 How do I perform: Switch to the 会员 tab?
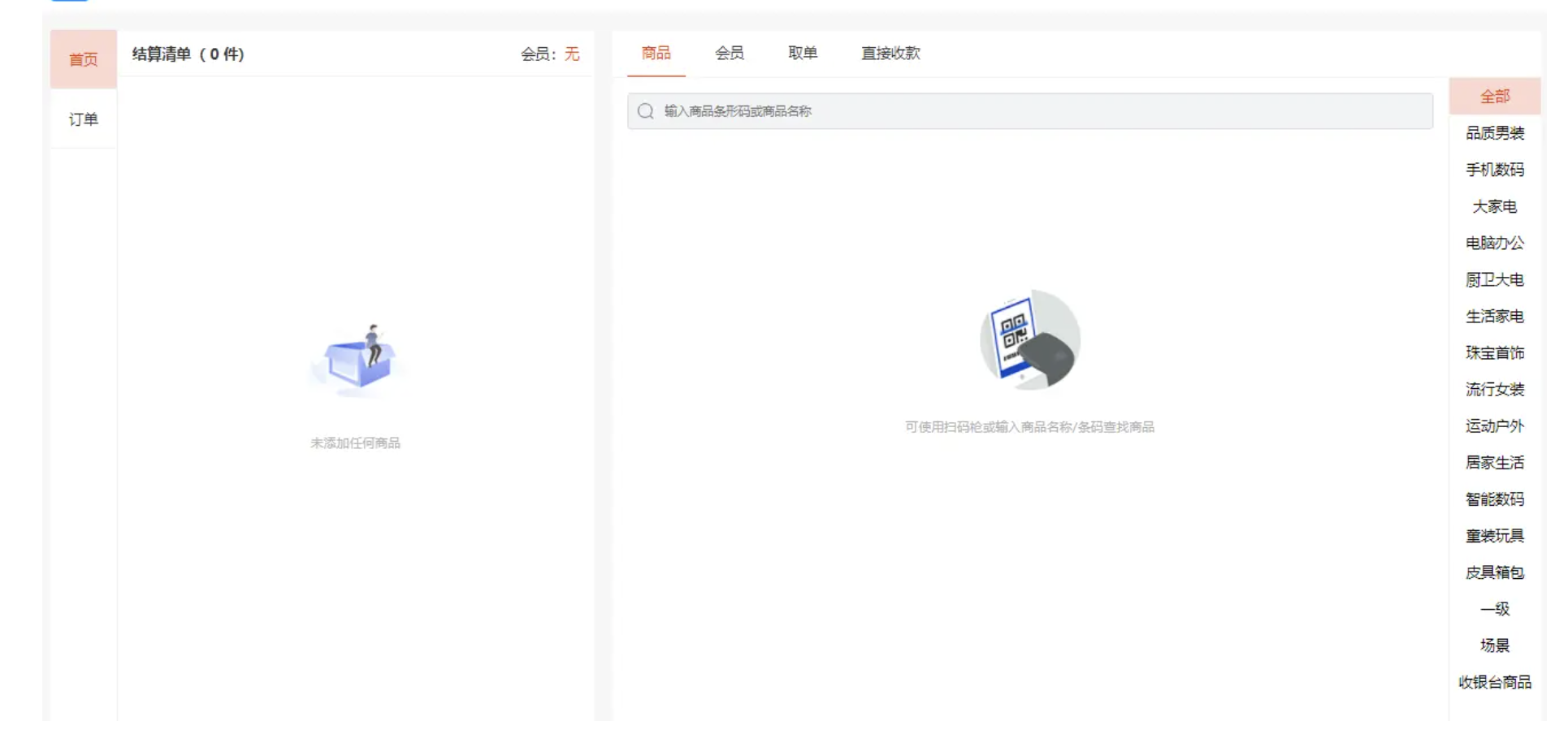point(729,54)
